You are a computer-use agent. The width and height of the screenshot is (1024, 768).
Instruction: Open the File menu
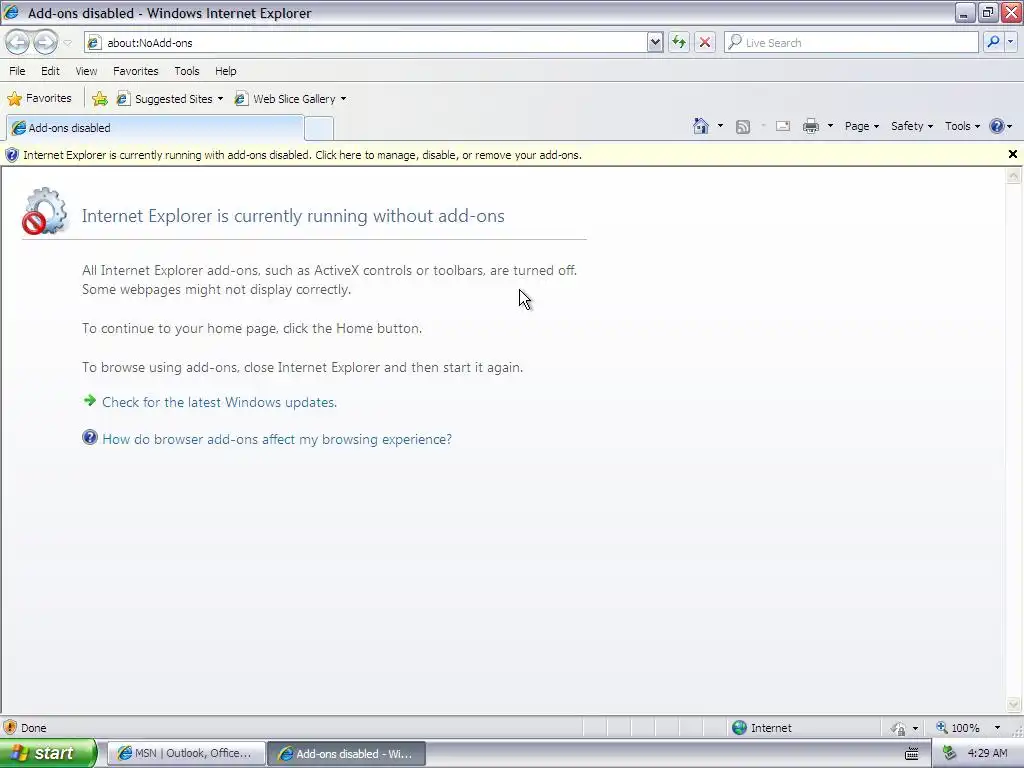click(x=17, y=71)
